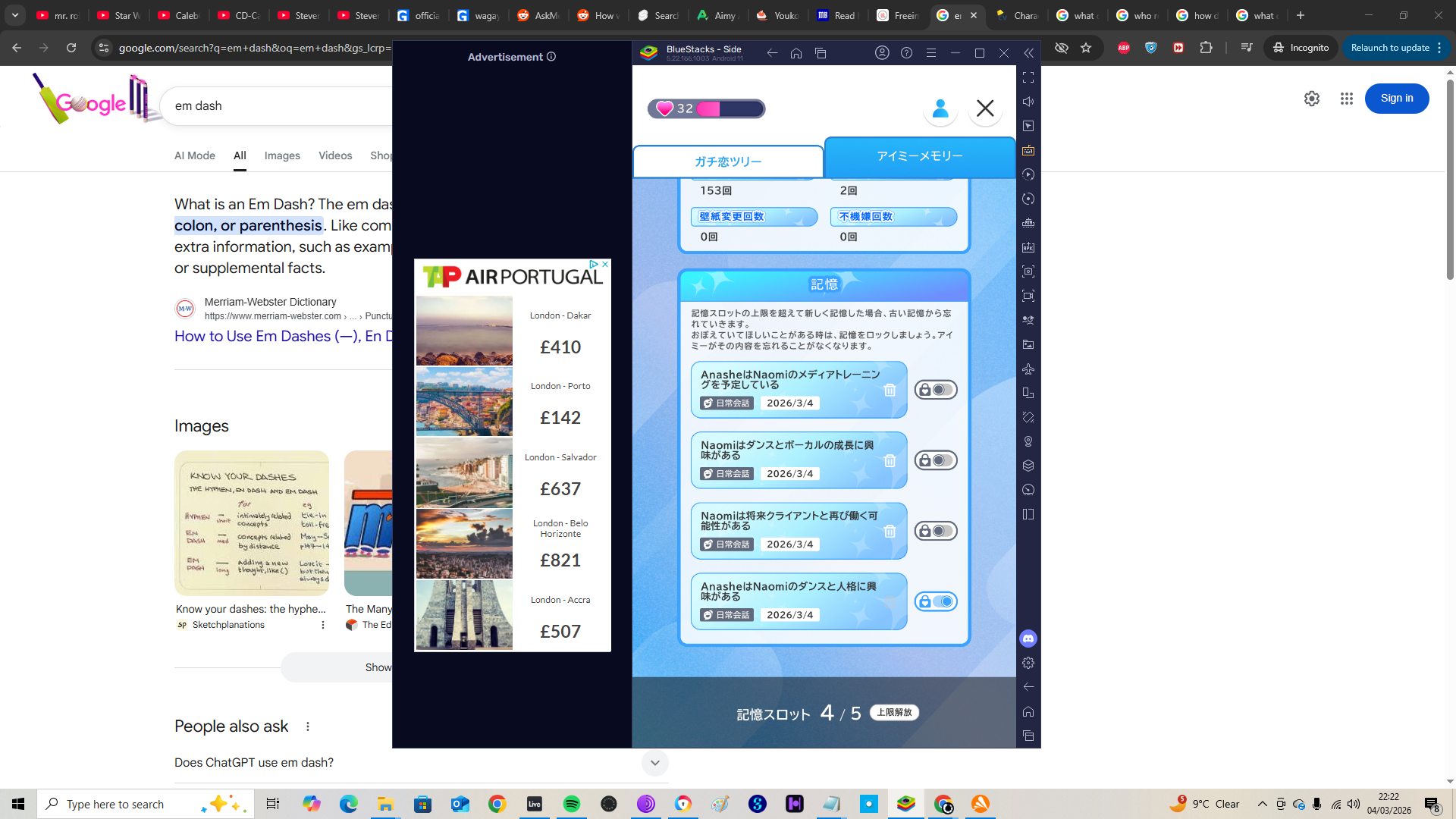The image size is (1456, 819).
Task: Open the Windows notification center icon
Action: (x=1432, y=804)
